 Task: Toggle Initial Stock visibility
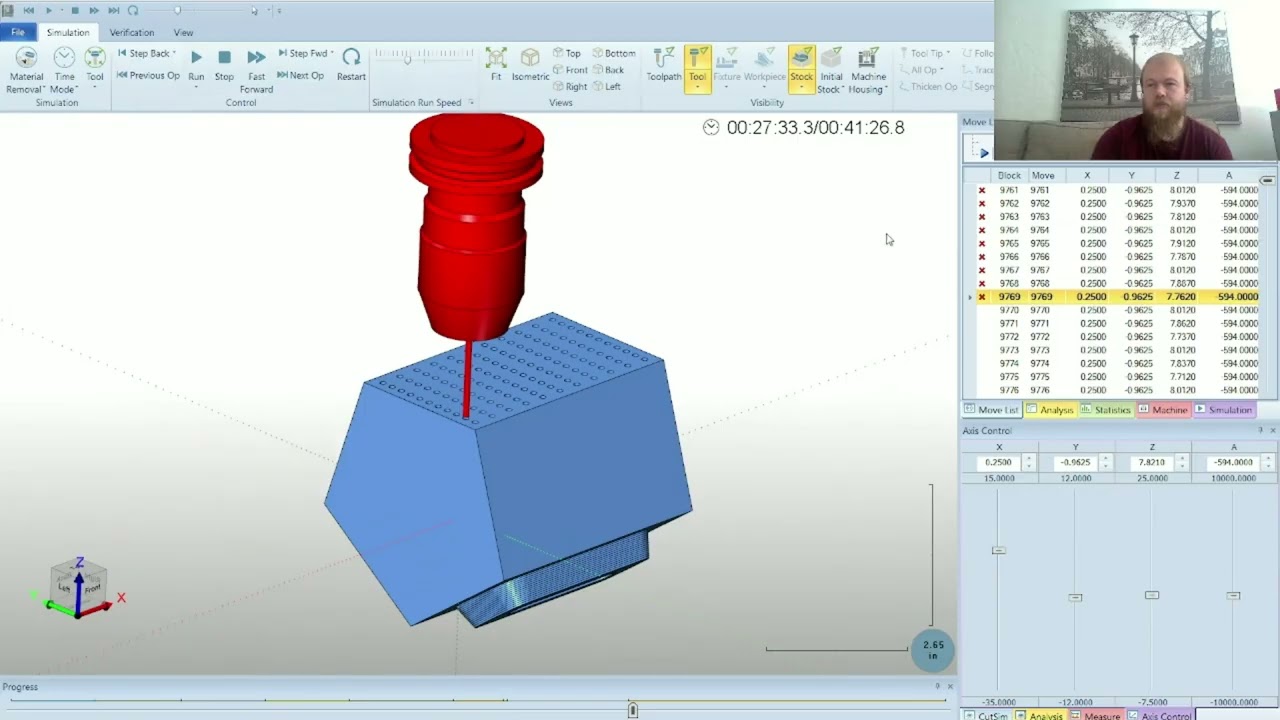tap(831, 70)
